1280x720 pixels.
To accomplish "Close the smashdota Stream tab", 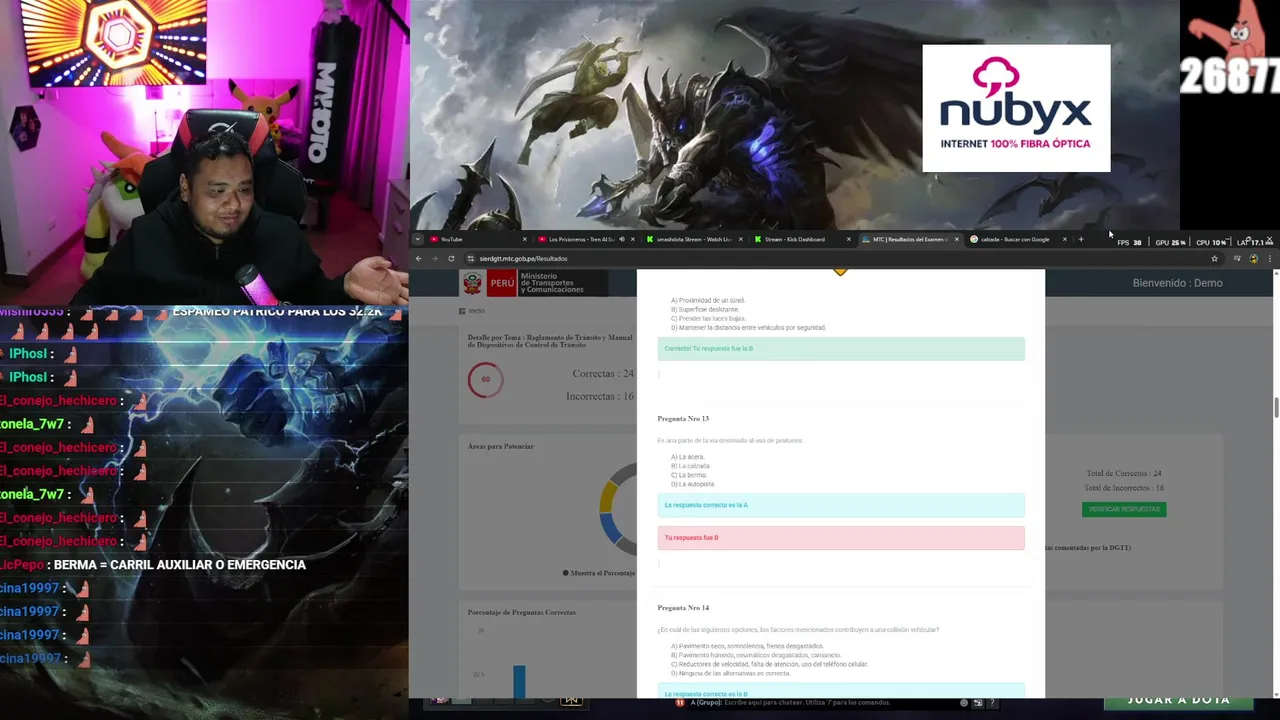I will (x=740, y=239).
